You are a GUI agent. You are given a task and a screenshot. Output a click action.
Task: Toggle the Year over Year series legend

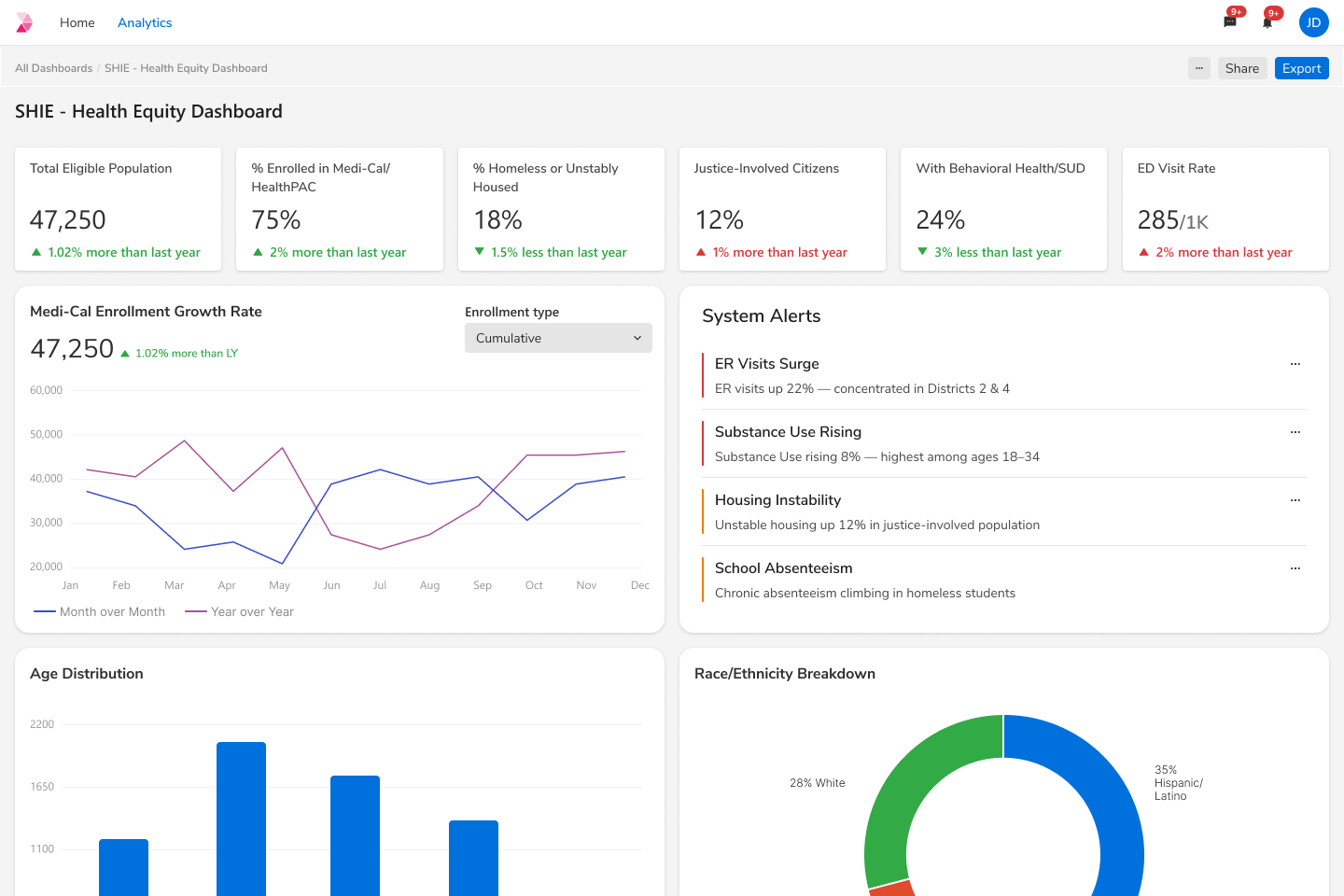pyautogui.click(x=240, y=611)
